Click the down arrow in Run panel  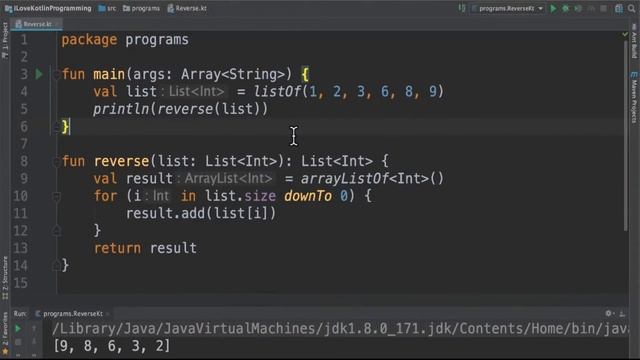(x=34, y=341)
